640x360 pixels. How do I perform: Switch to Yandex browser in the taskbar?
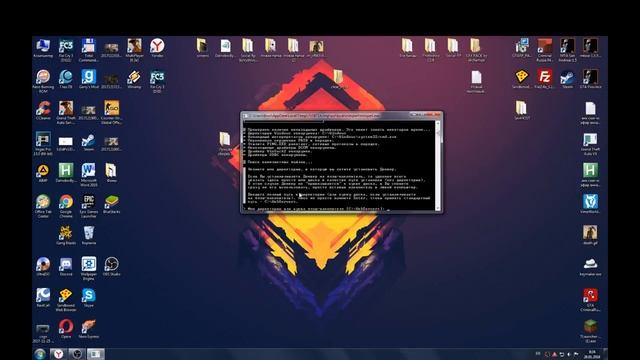point(58,354)
